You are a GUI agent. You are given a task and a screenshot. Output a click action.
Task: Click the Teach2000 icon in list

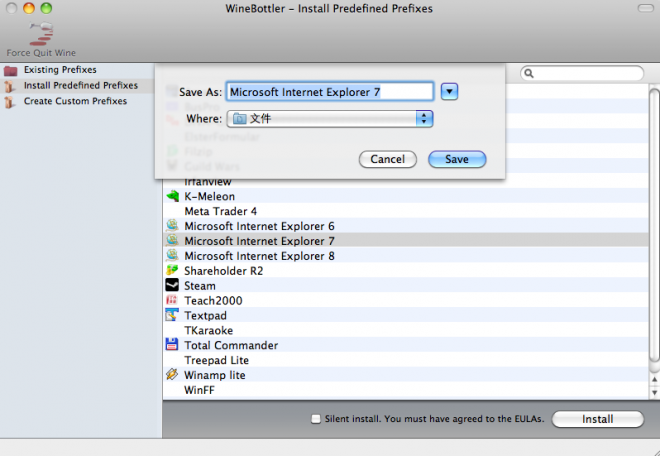[173, 301]
